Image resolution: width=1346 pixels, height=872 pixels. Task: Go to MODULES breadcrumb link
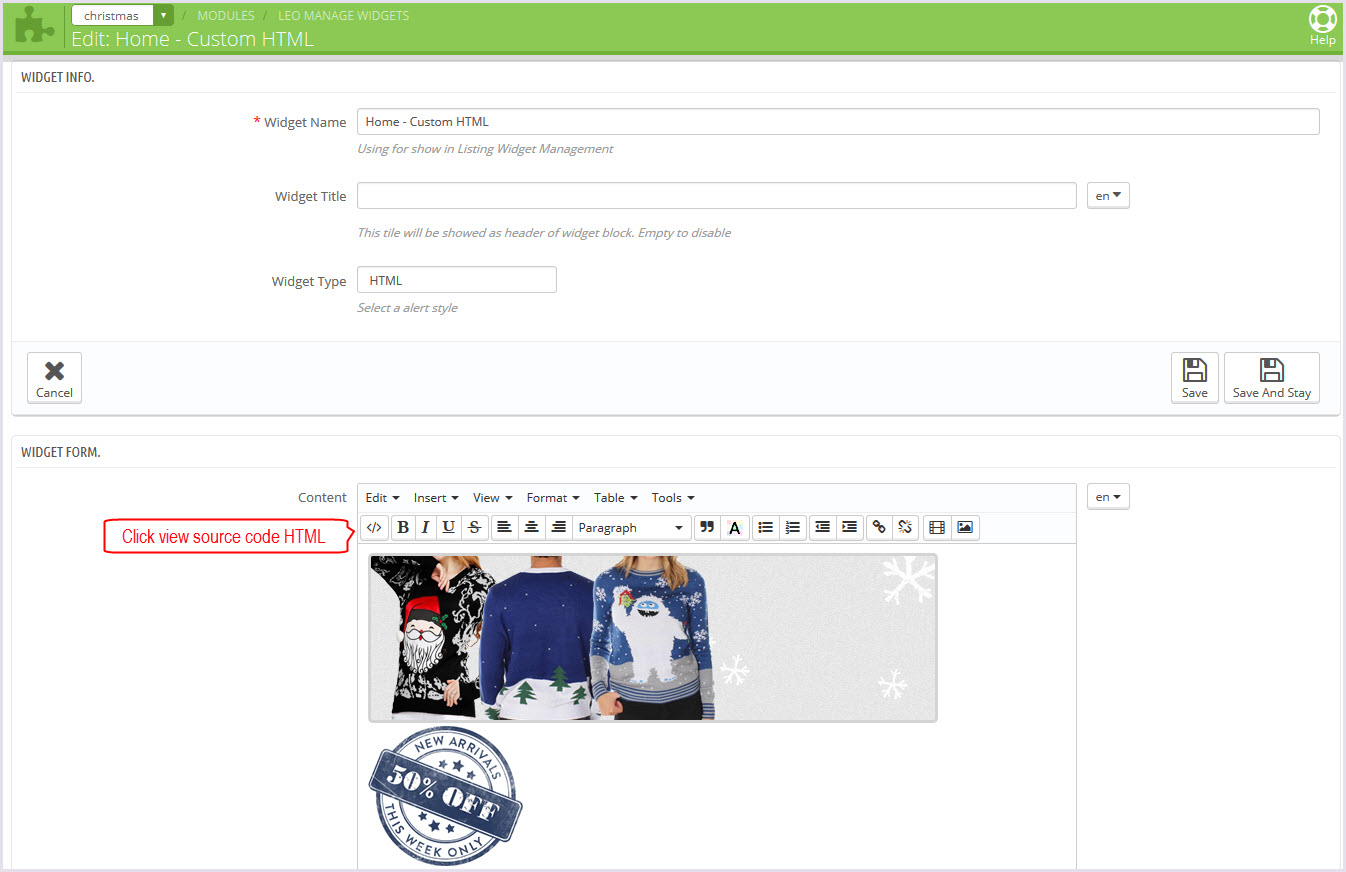pos(225,15)
